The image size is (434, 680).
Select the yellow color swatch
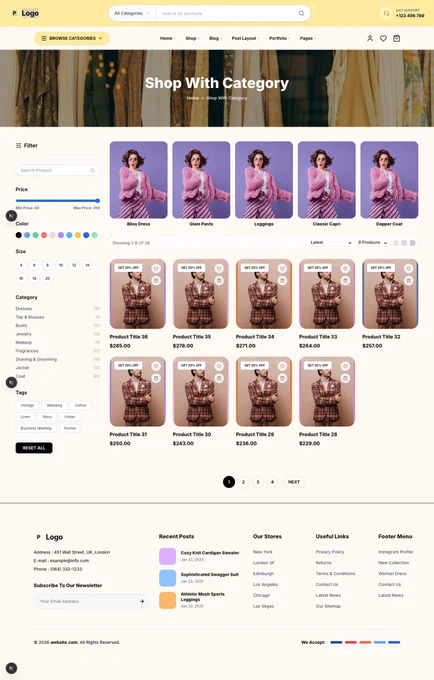(78, 235)
